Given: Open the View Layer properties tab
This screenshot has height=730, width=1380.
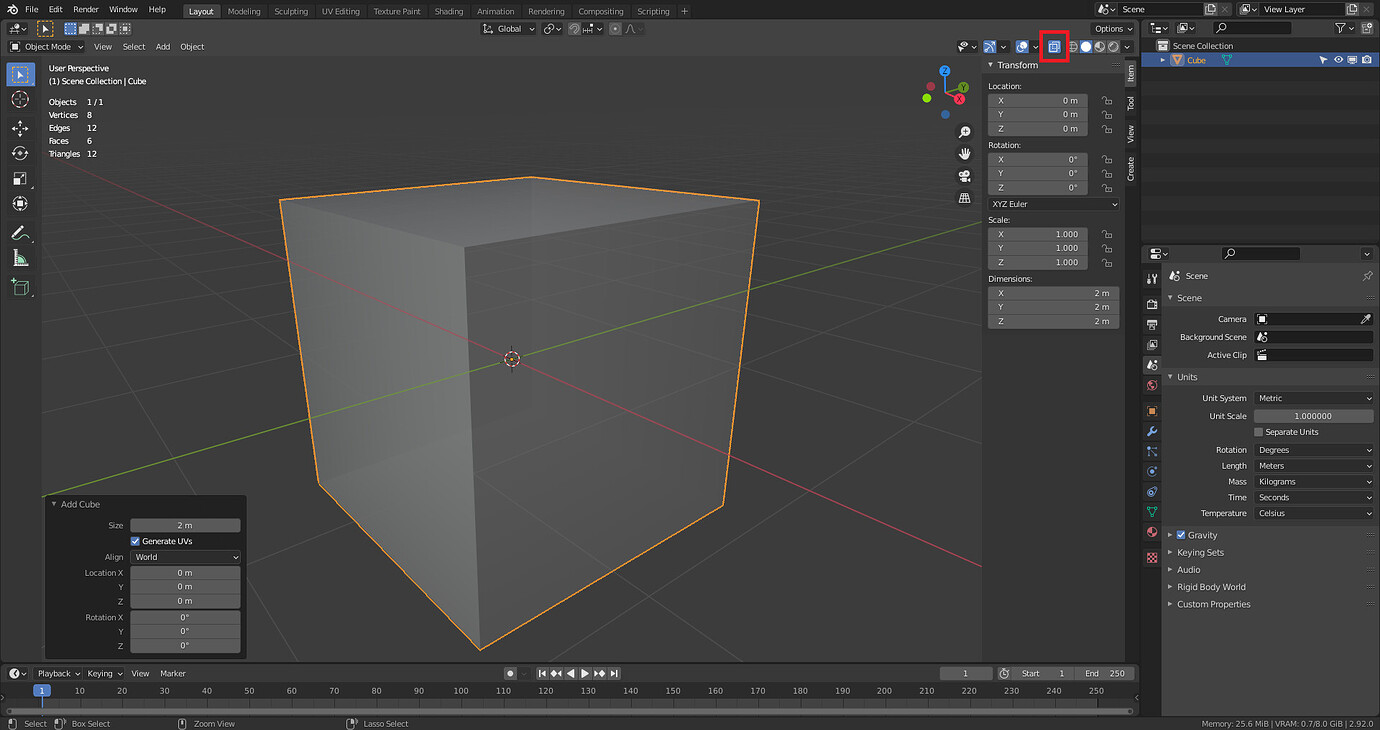Looking at the screenshot, I should (1152, 345).
